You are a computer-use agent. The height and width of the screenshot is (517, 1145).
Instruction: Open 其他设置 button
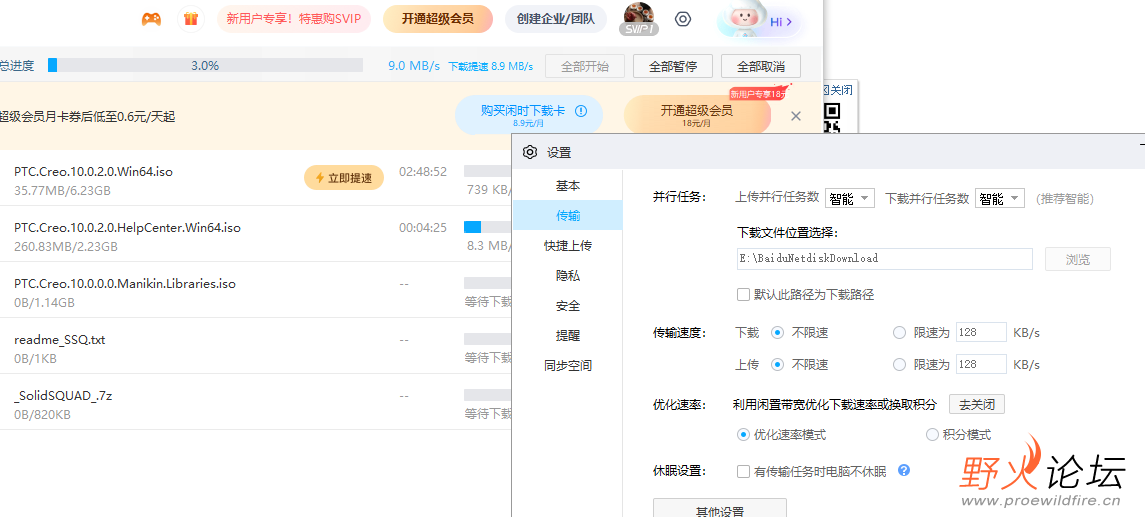719,509
